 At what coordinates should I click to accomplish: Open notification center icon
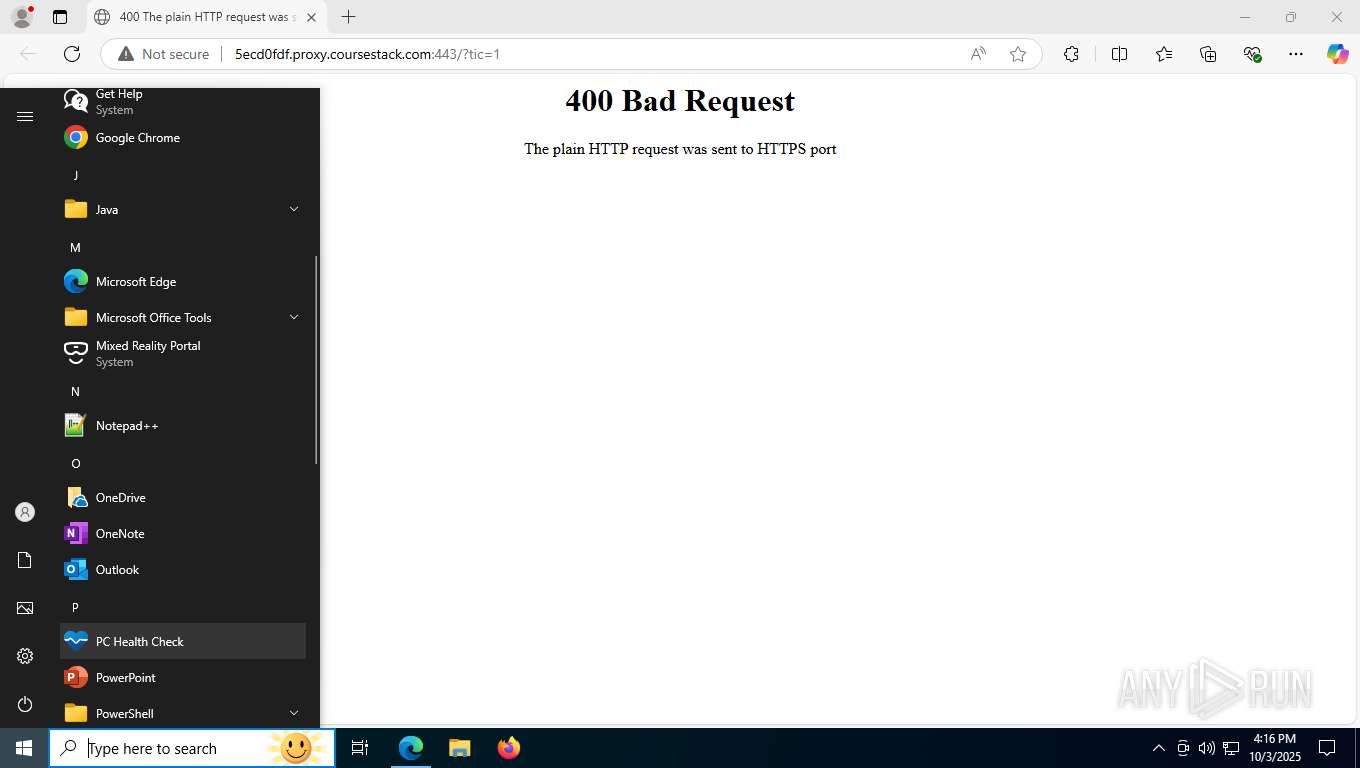pos(1327,748)
